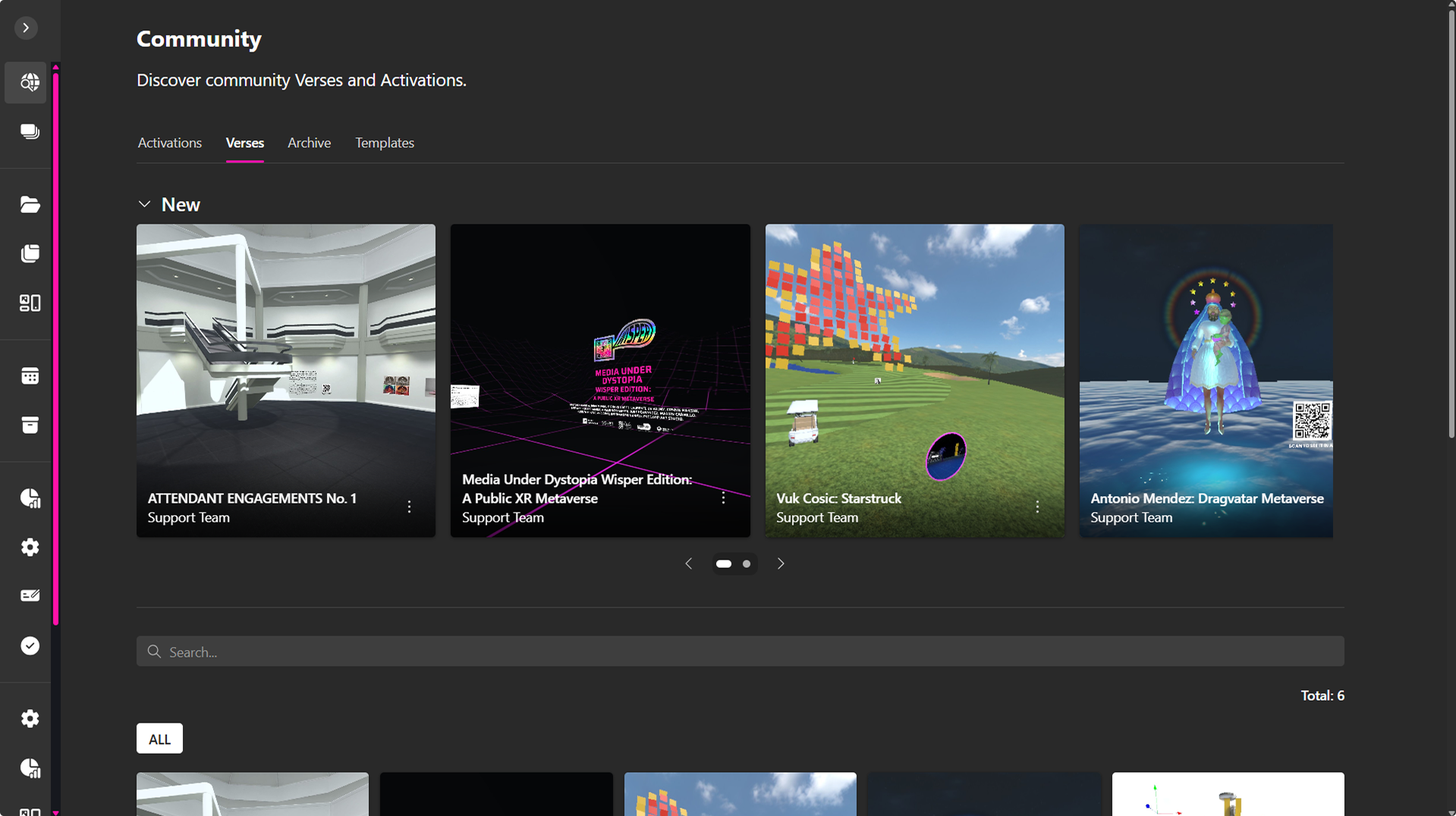
Task: Open the stacked layers icon below Community icon
Action: point(29,131)
